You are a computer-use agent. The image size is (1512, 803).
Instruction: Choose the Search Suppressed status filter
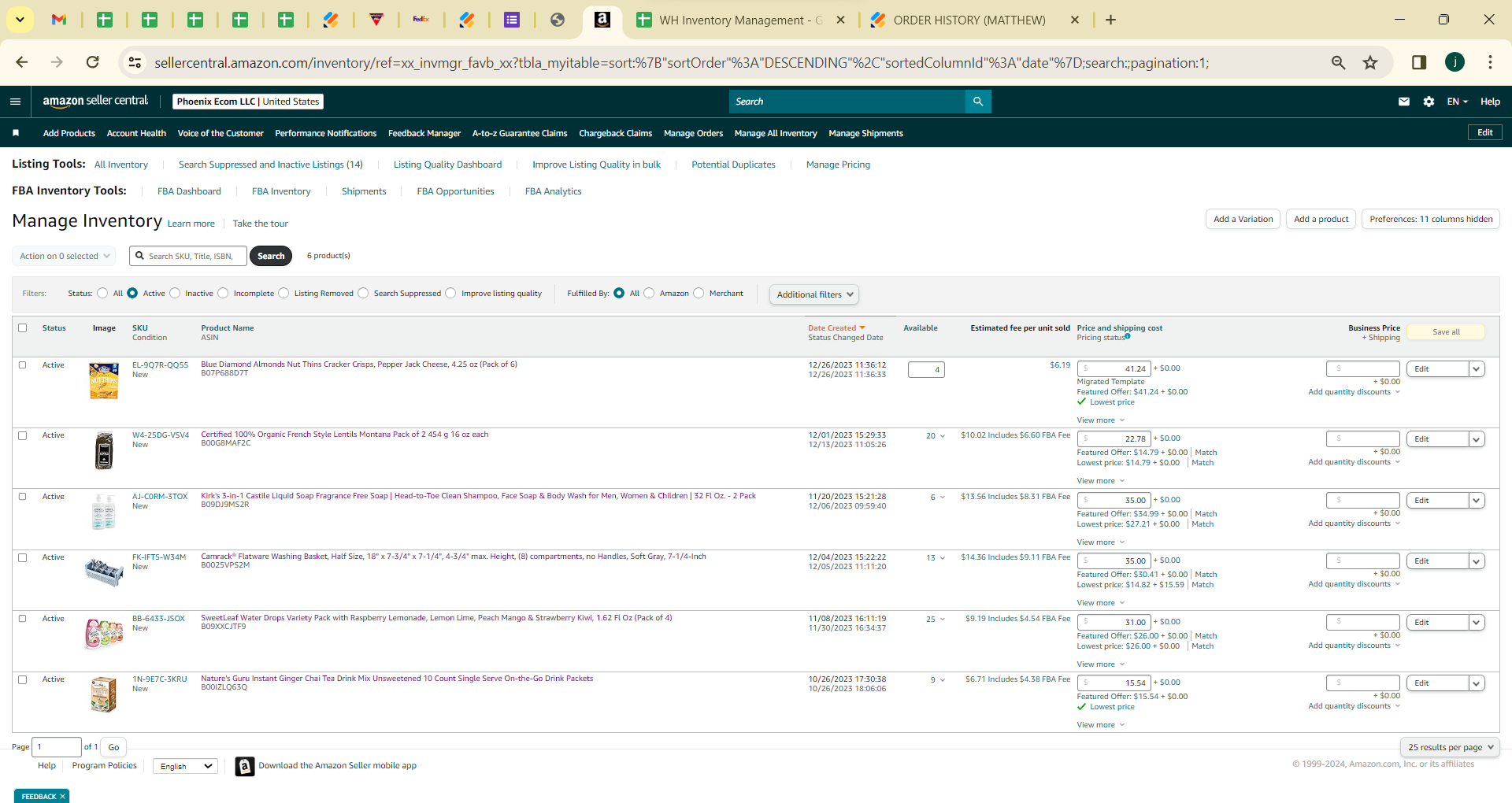point(363,294)
